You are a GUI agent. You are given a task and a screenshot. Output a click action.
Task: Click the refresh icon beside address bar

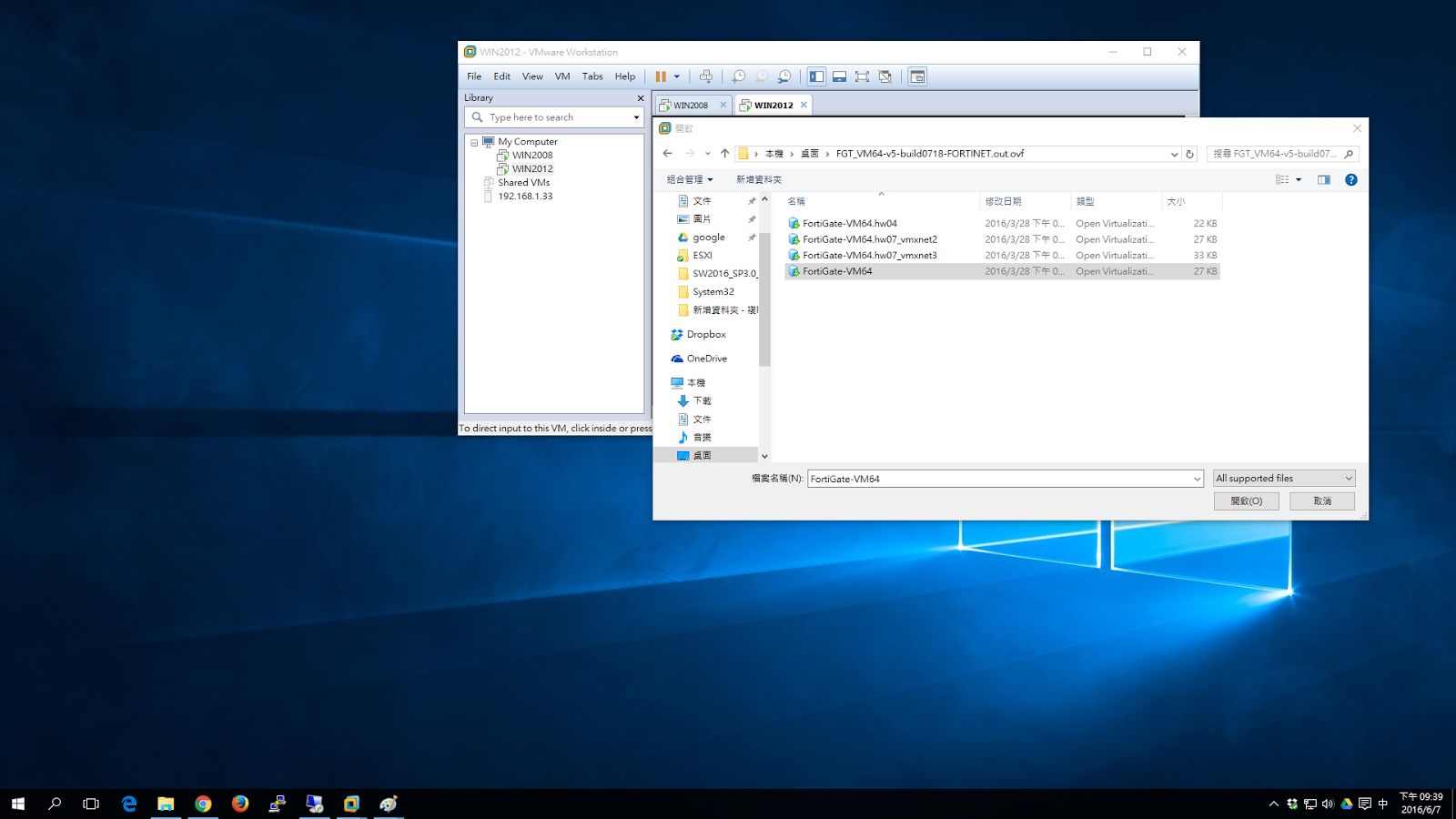[1189, 154]
